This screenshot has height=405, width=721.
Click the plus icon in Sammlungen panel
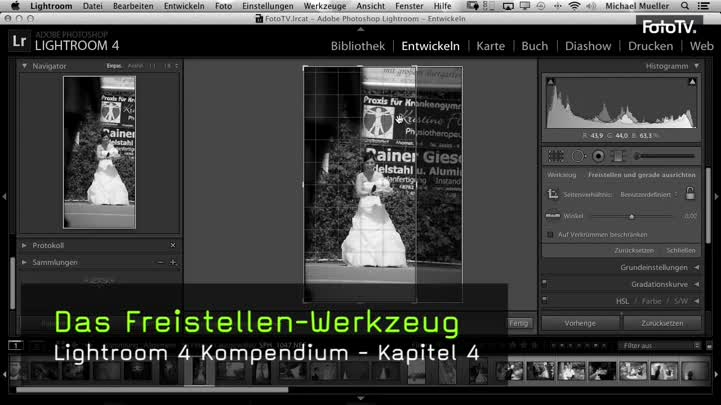[173, 262]
